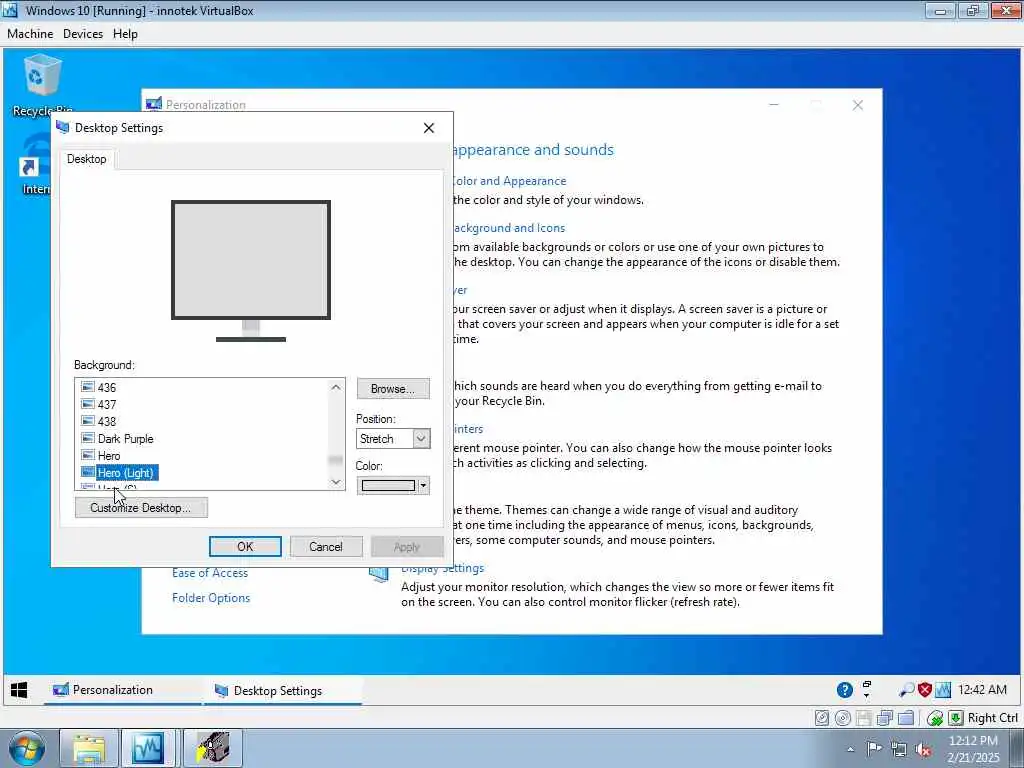Open Background and Icons link
The image size is (1024, 768).
[509, 228]
